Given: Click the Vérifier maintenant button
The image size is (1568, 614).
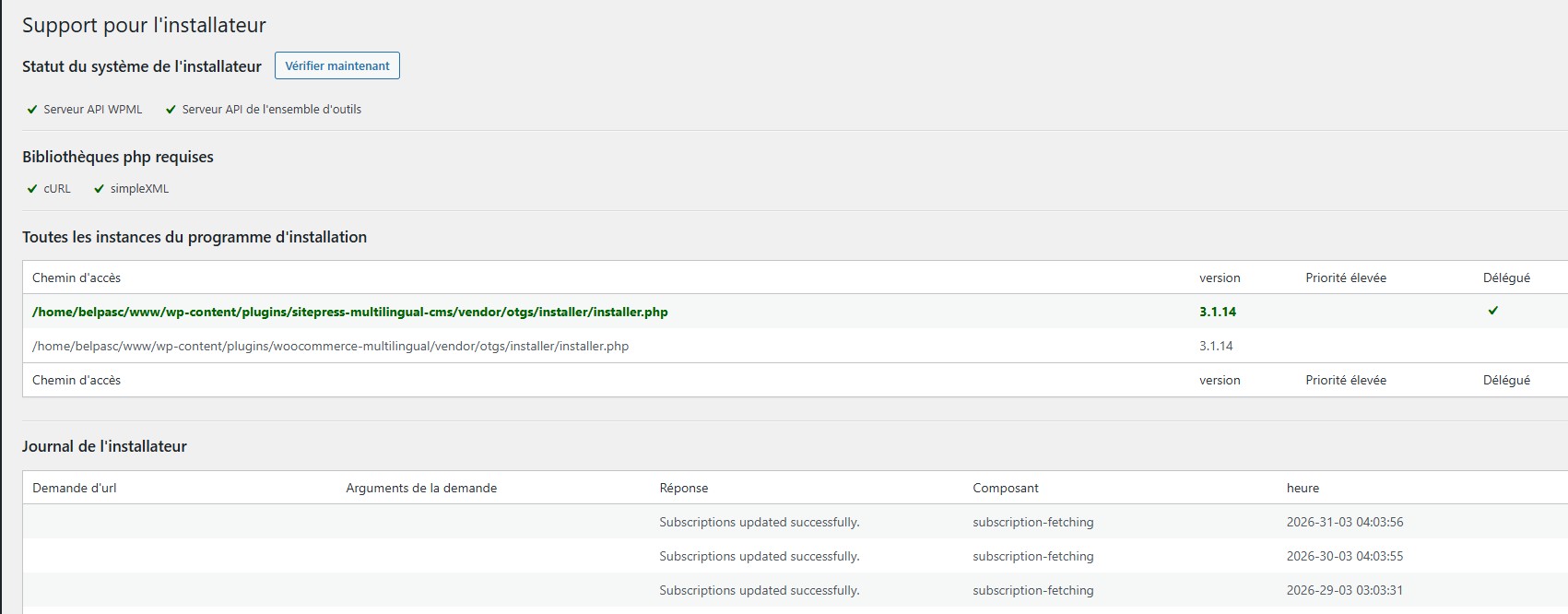Looking at the screenshot, I should (336, 65).
